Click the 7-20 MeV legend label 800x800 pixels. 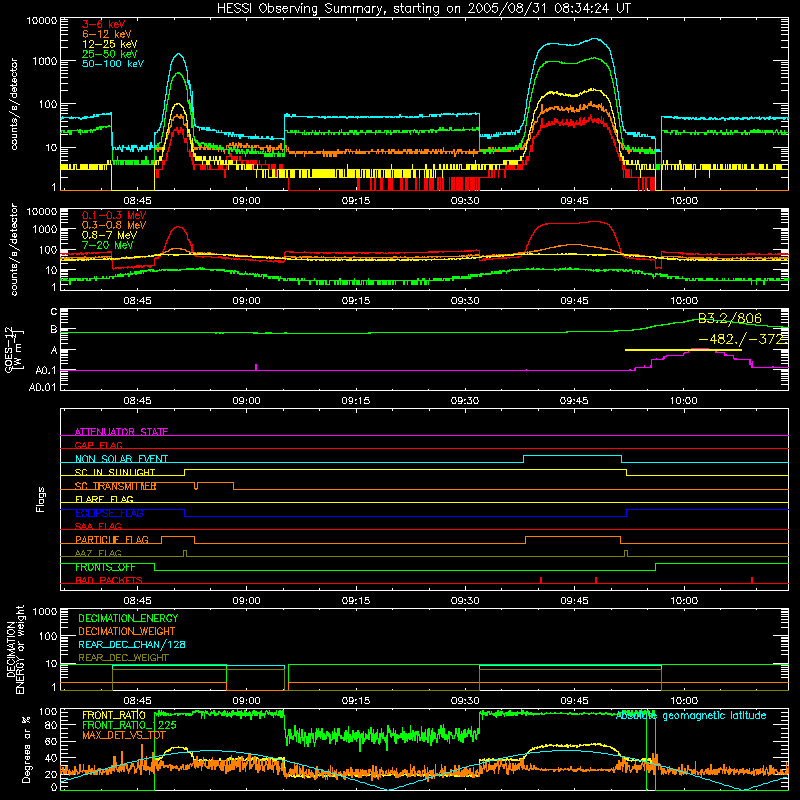(x=108, y=245)
